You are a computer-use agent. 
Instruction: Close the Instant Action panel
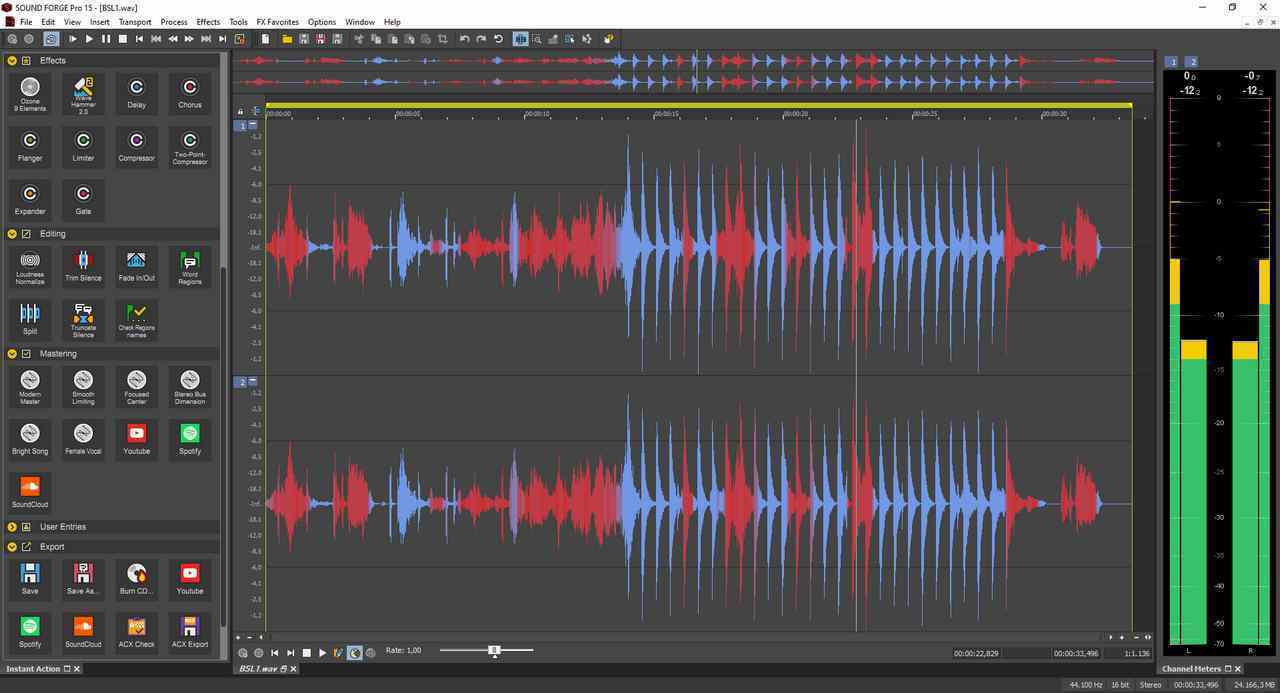76,669
